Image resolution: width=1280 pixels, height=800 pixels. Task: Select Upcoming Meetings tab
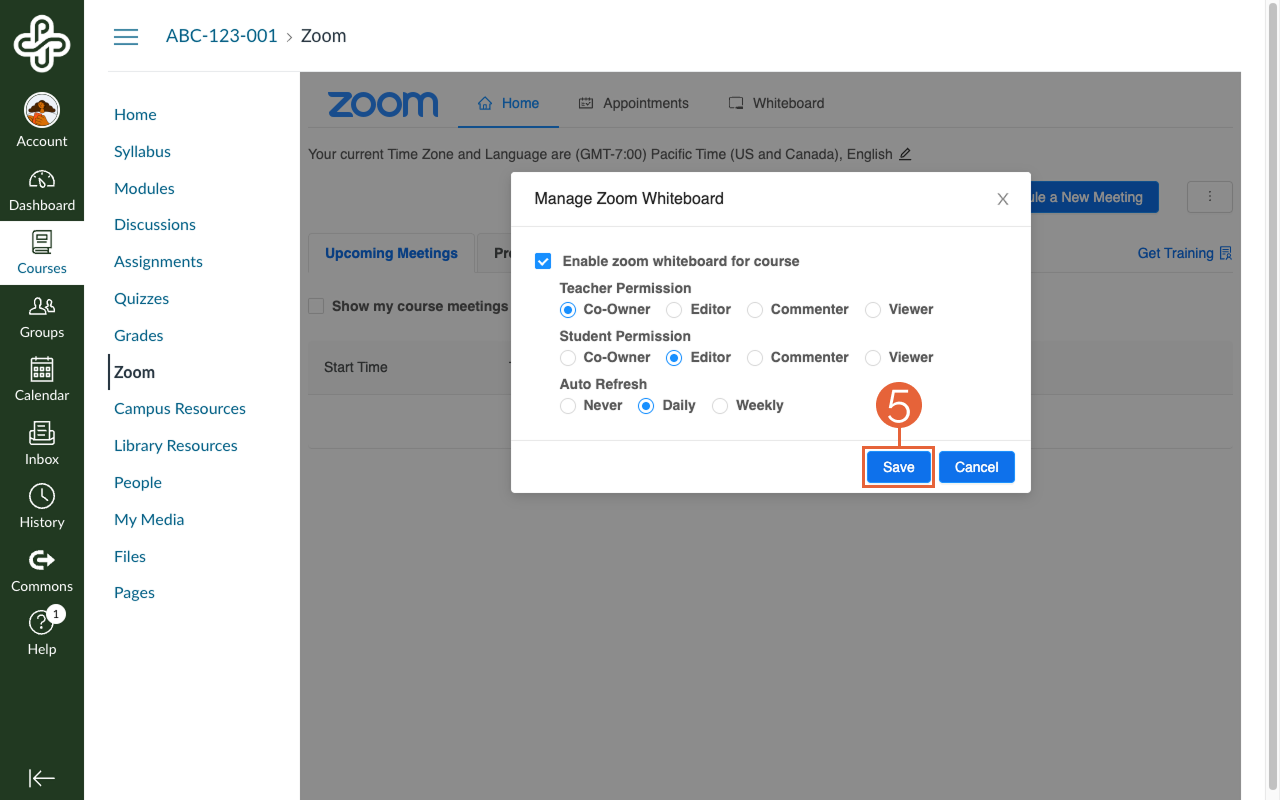point(391,253)
